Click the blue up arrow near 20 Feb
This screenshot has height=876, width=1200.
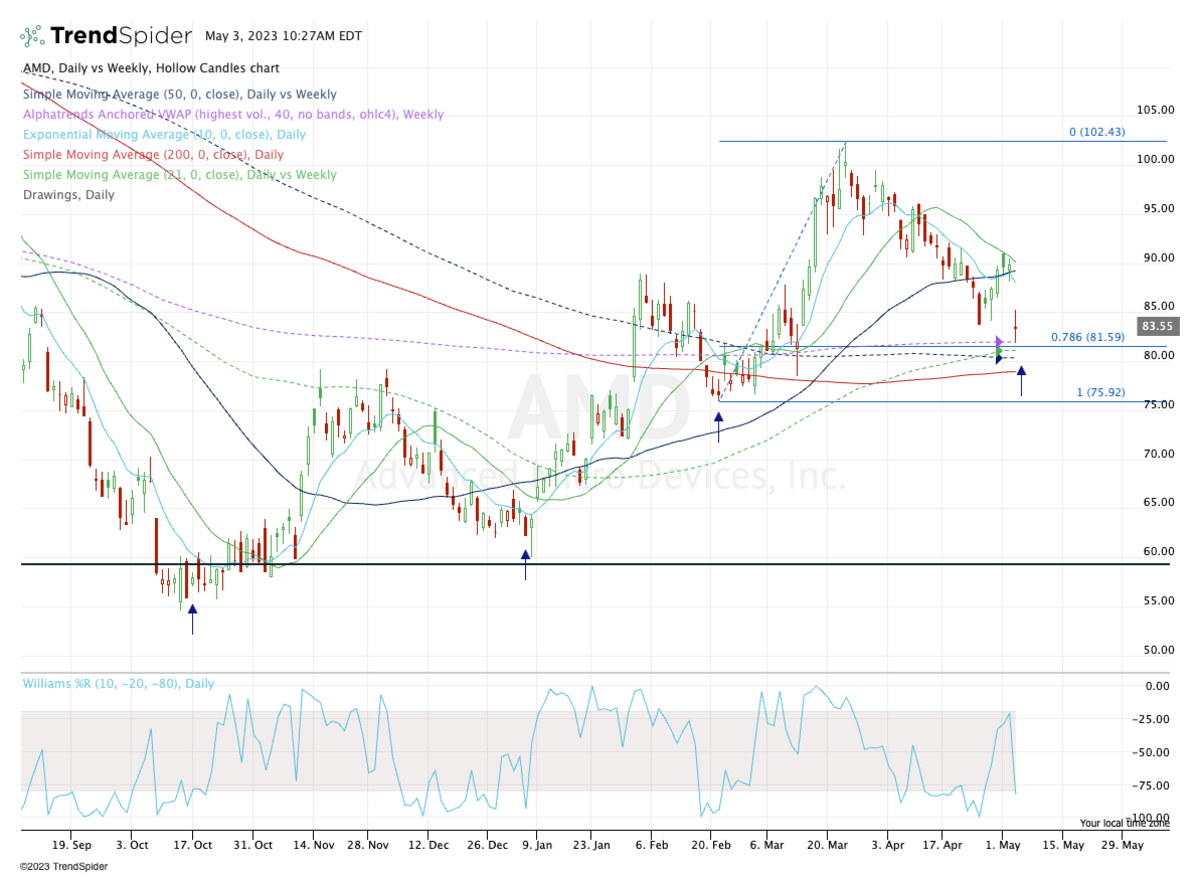pos(718,426)
